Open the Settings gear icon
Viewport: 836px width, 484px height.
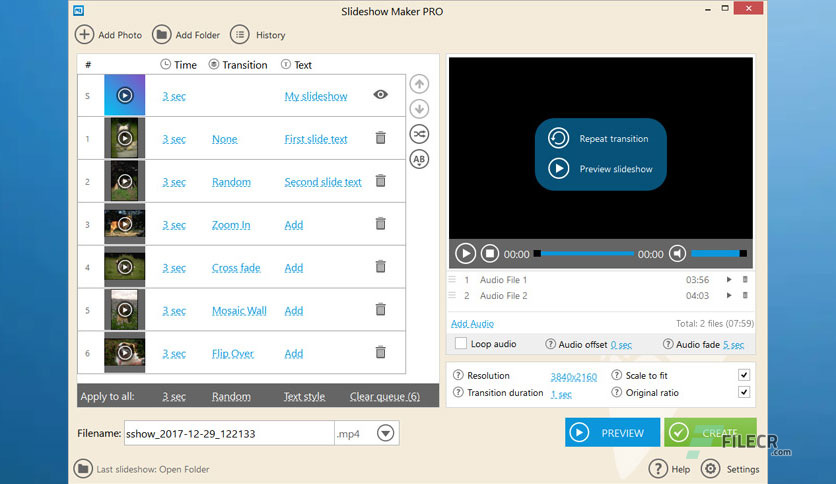(x=710, y=469)
